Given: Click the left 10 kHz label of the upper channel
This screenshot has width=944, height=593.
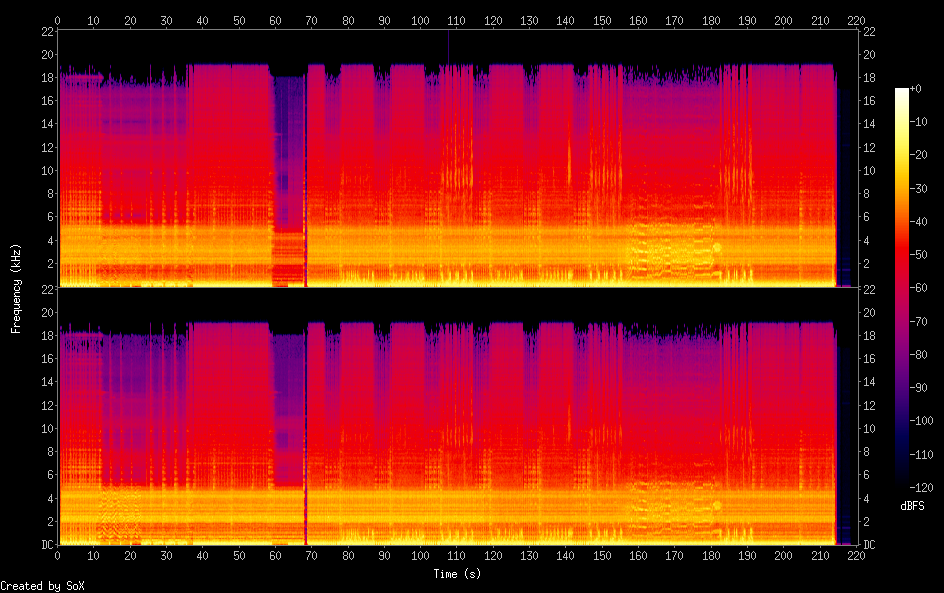Looking at the screenshot, I should 46,171.
